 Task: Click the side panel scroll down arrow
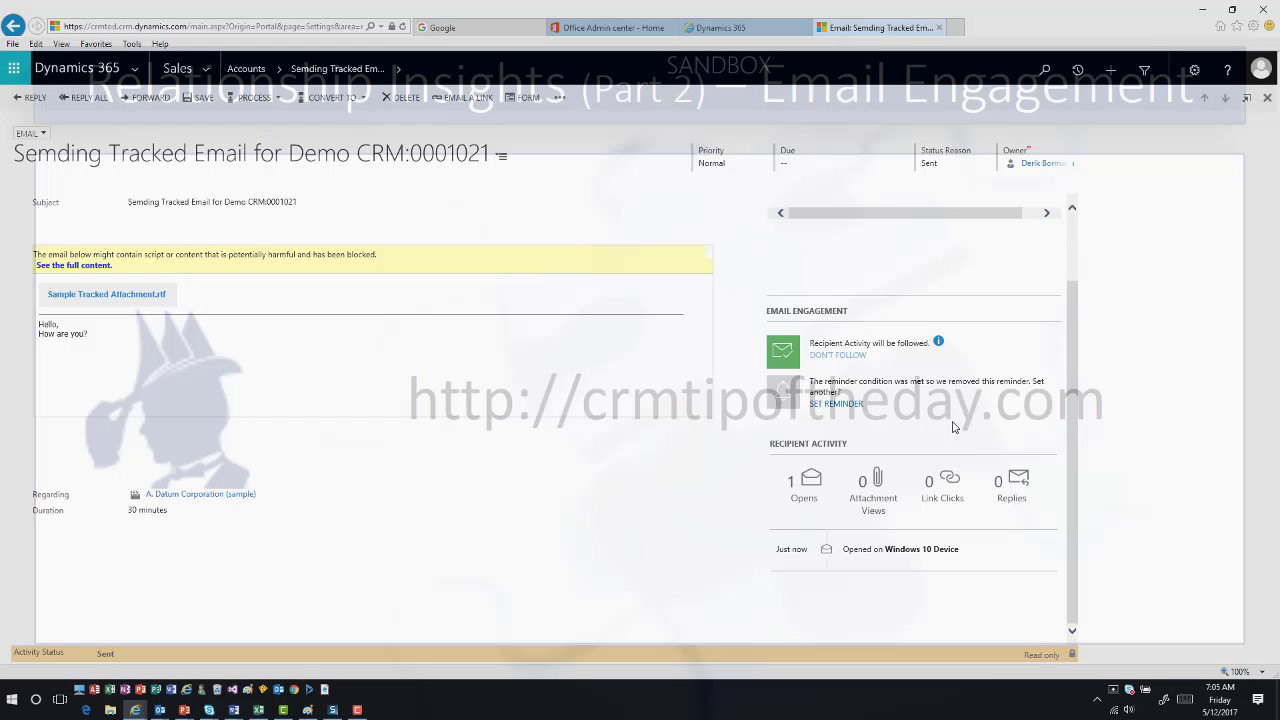click(x=1072, y=630)
